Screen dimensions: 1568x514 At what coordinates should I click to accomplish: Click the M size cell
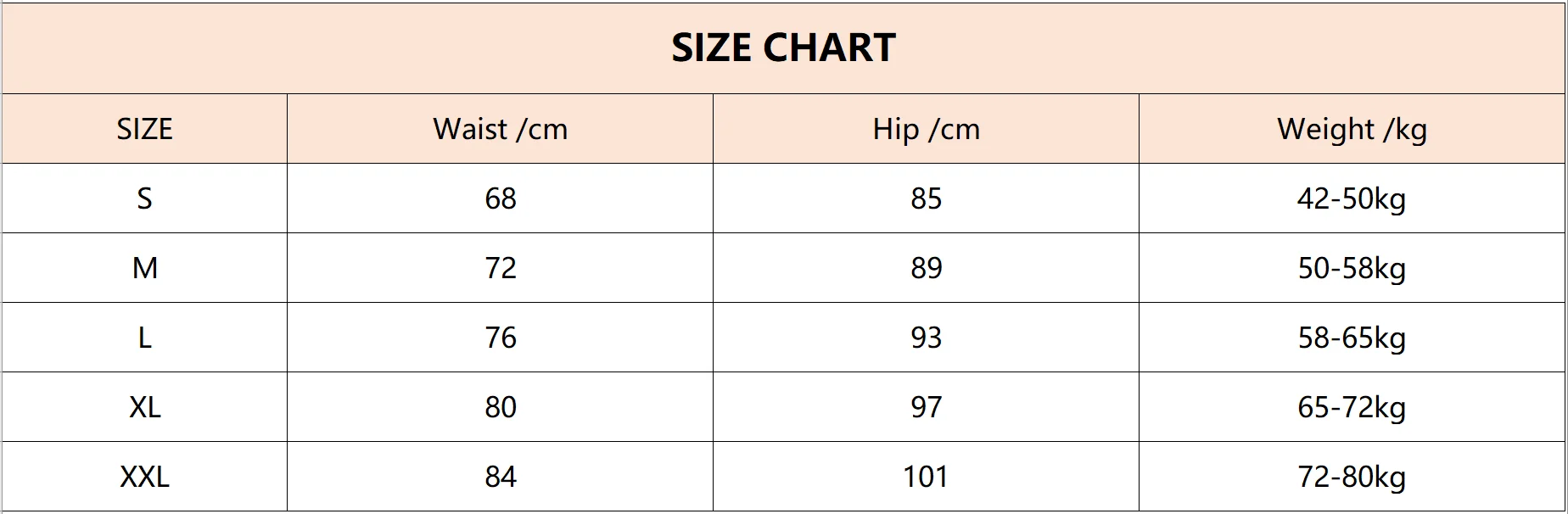144,268
